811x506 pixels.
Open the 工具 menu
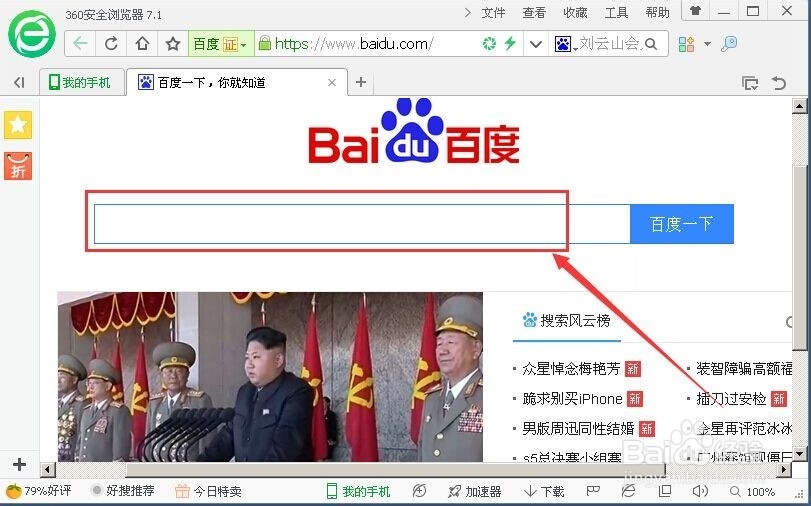coord(616,12)
